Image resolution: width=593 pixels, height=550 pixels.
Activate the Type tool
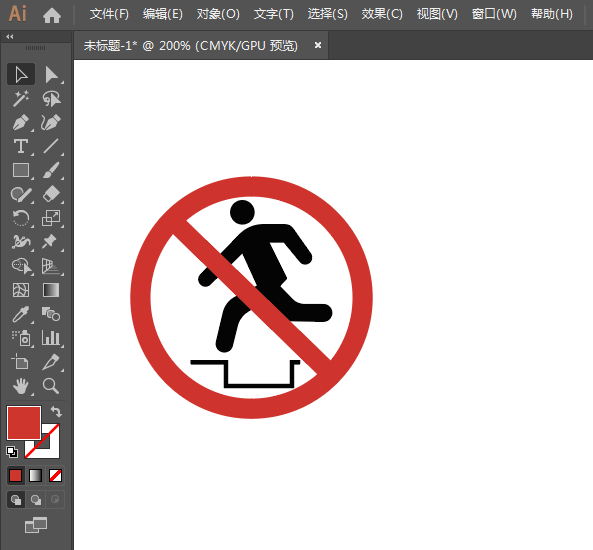click(x=21, y=146)
